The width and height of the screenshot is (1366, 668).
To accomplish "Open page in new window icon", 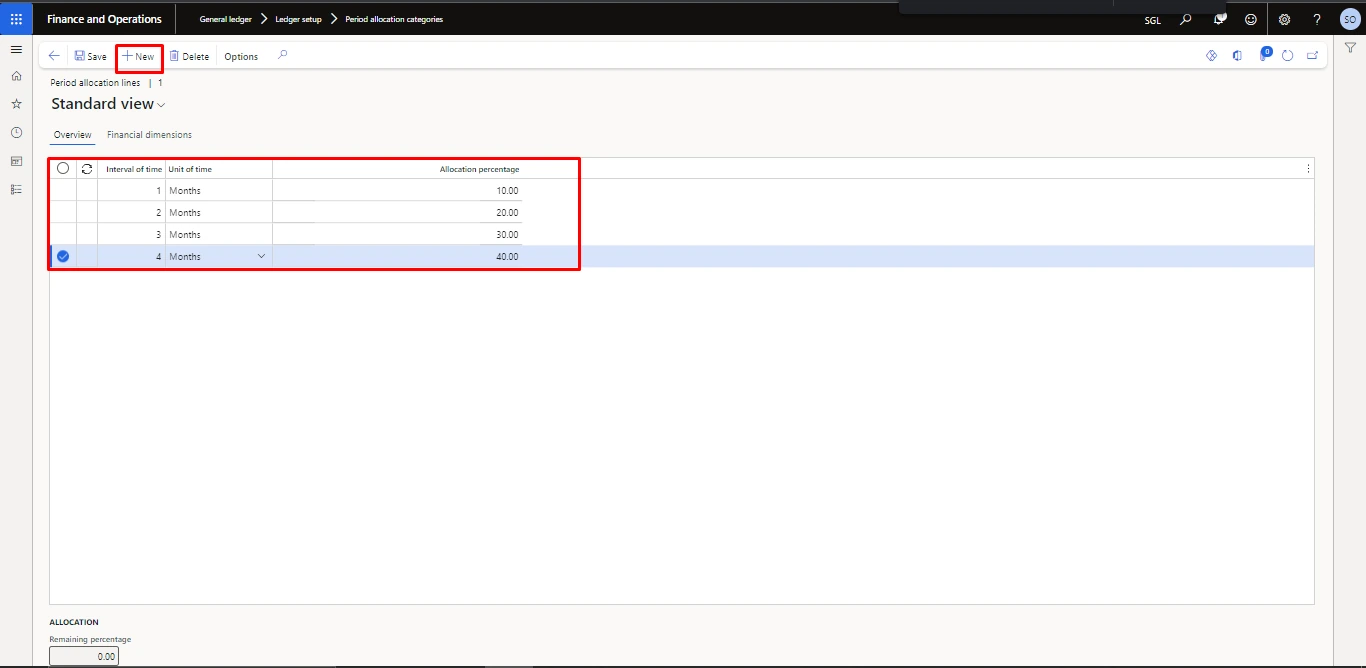I will coord(1313,56).
